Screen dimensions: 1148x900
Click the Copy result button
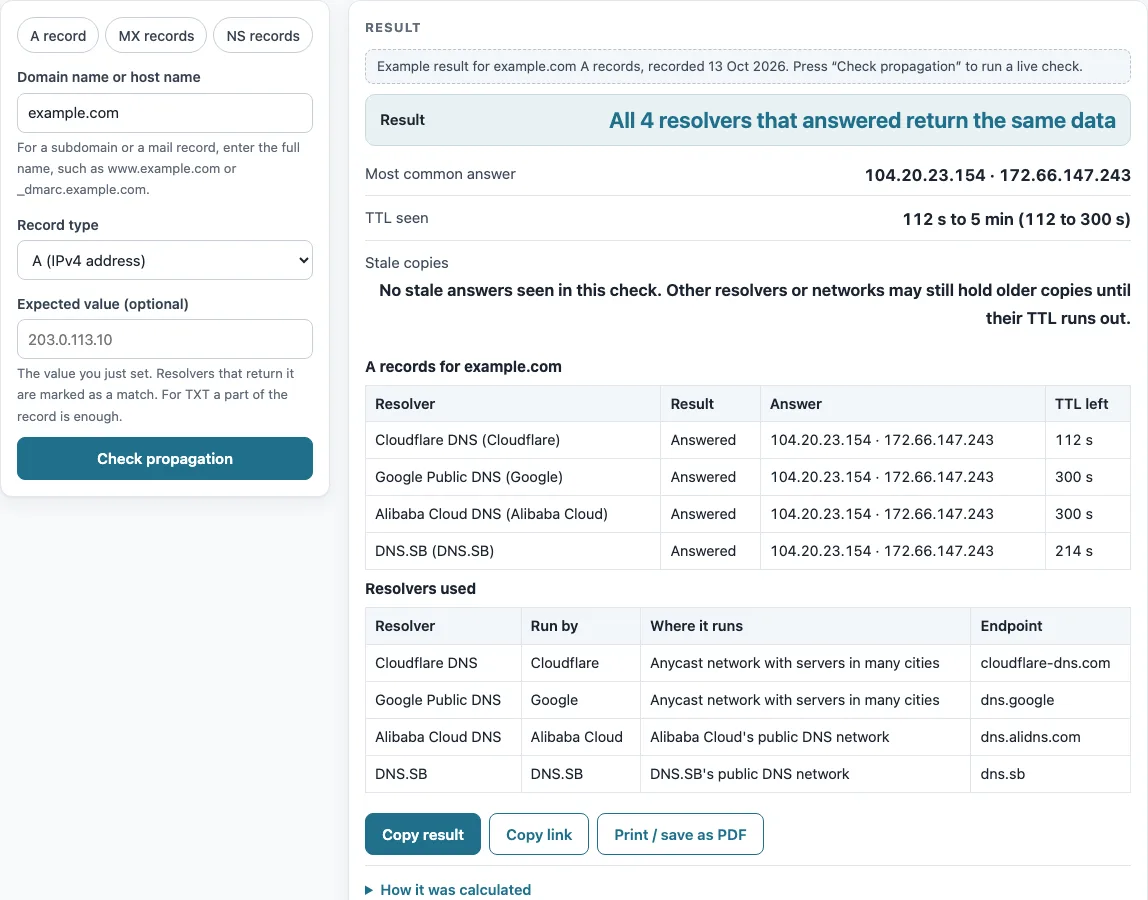(x=422, y=834)
